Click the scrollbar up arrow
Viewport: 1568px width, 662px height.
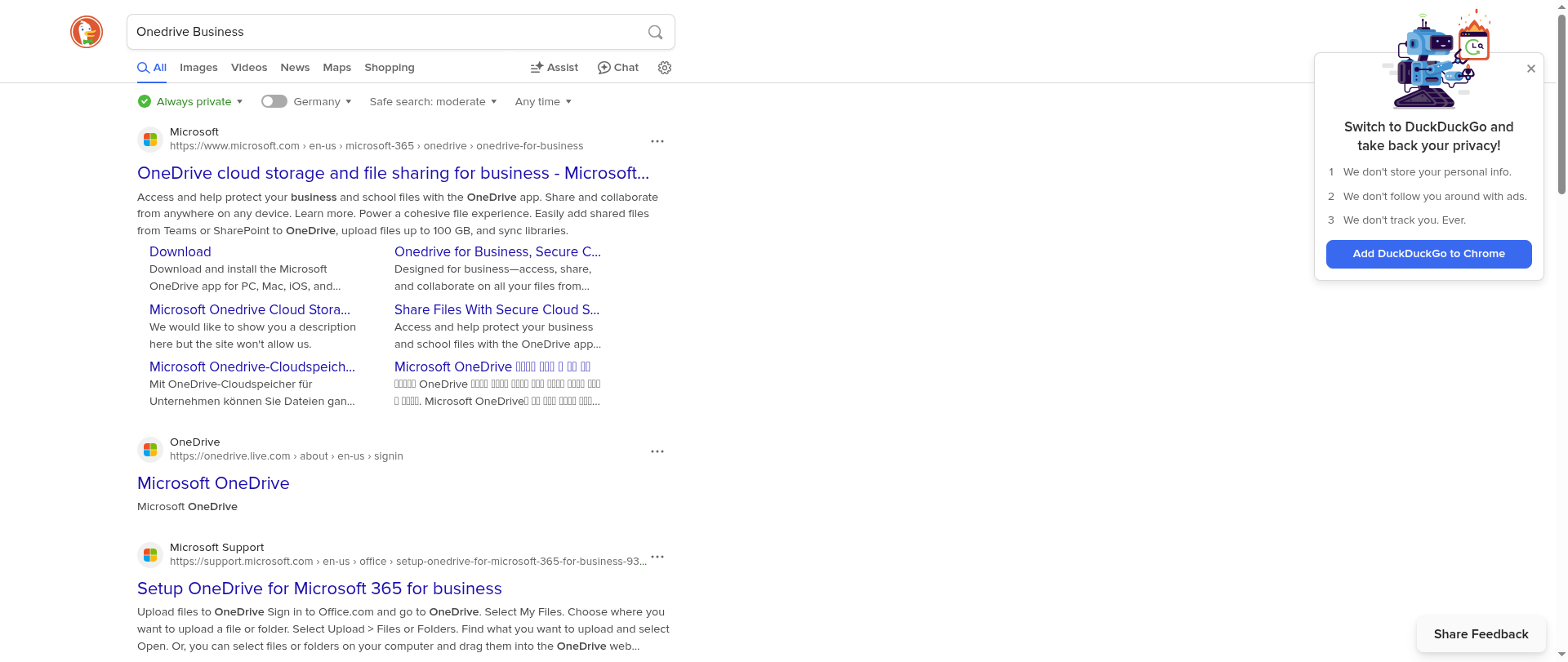1561,7
